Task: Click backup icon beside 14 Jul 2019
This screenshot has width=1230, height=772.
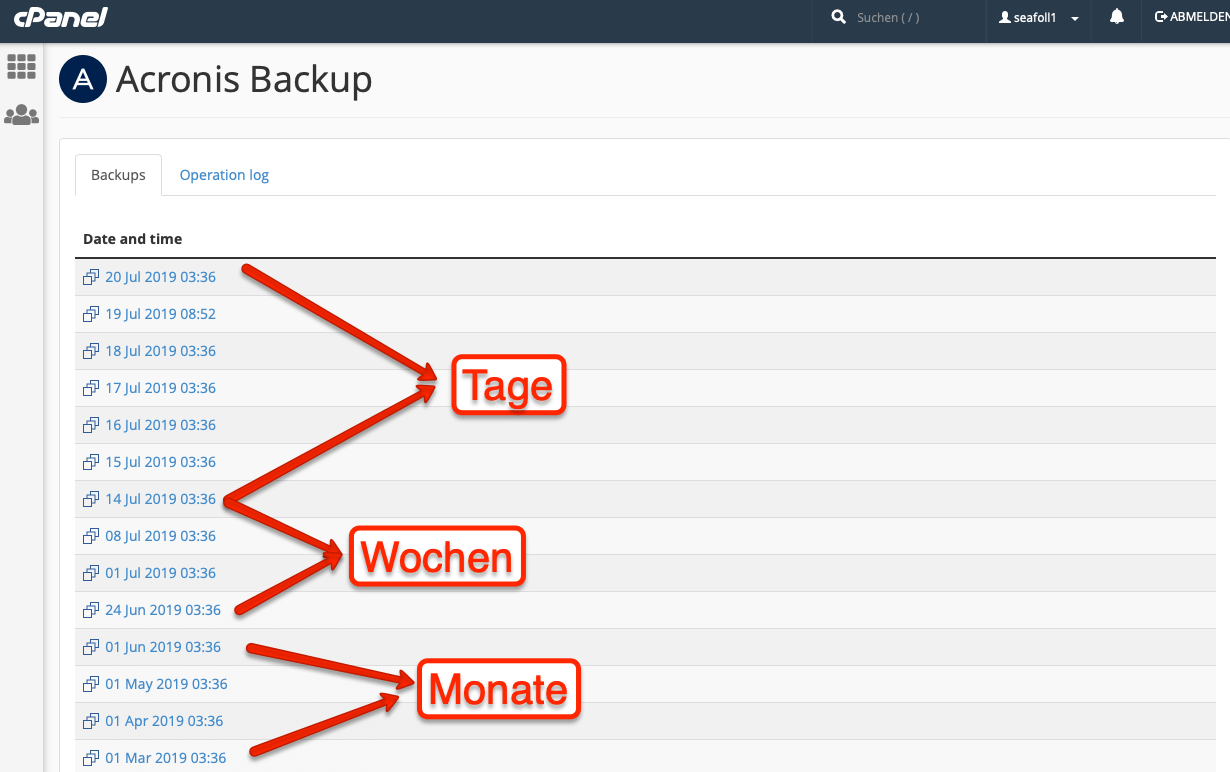Action: [x=91, y=499]
